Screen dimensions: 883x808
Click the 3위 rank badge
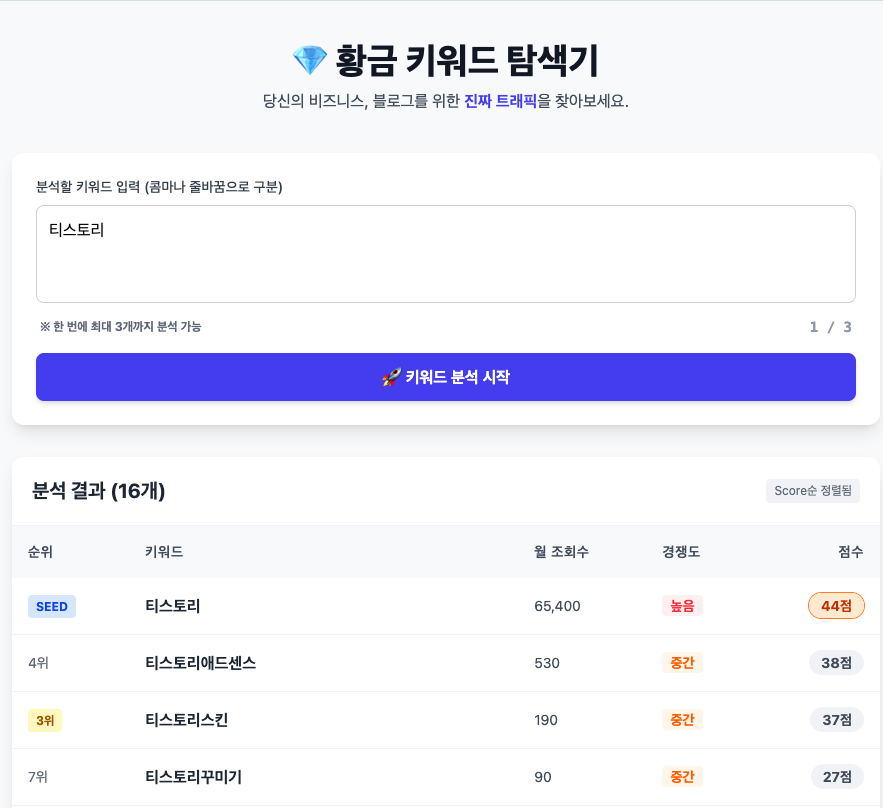(45, 720)
